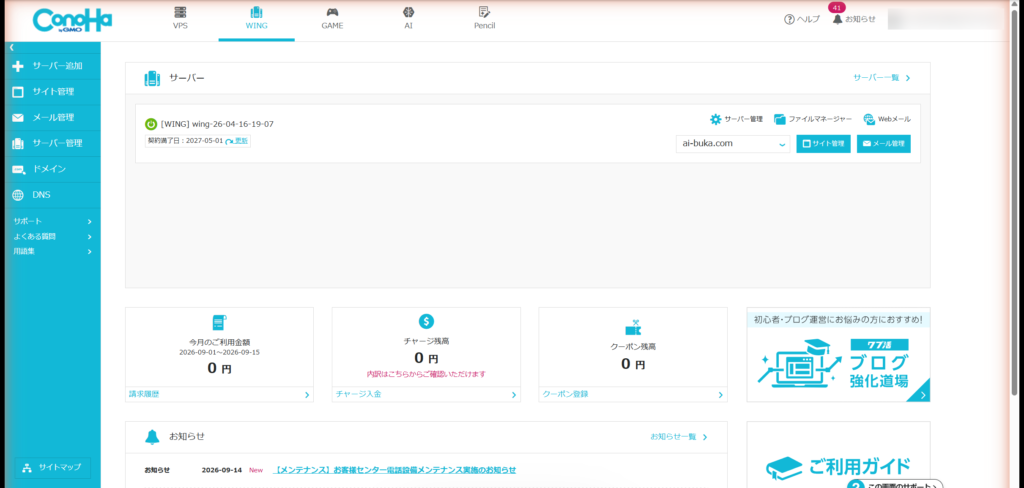Image resolution: width=1024 pixels, height=488 pixels.
Task: Click the クーポン残高 icon
Action: (x=633, y=328)
